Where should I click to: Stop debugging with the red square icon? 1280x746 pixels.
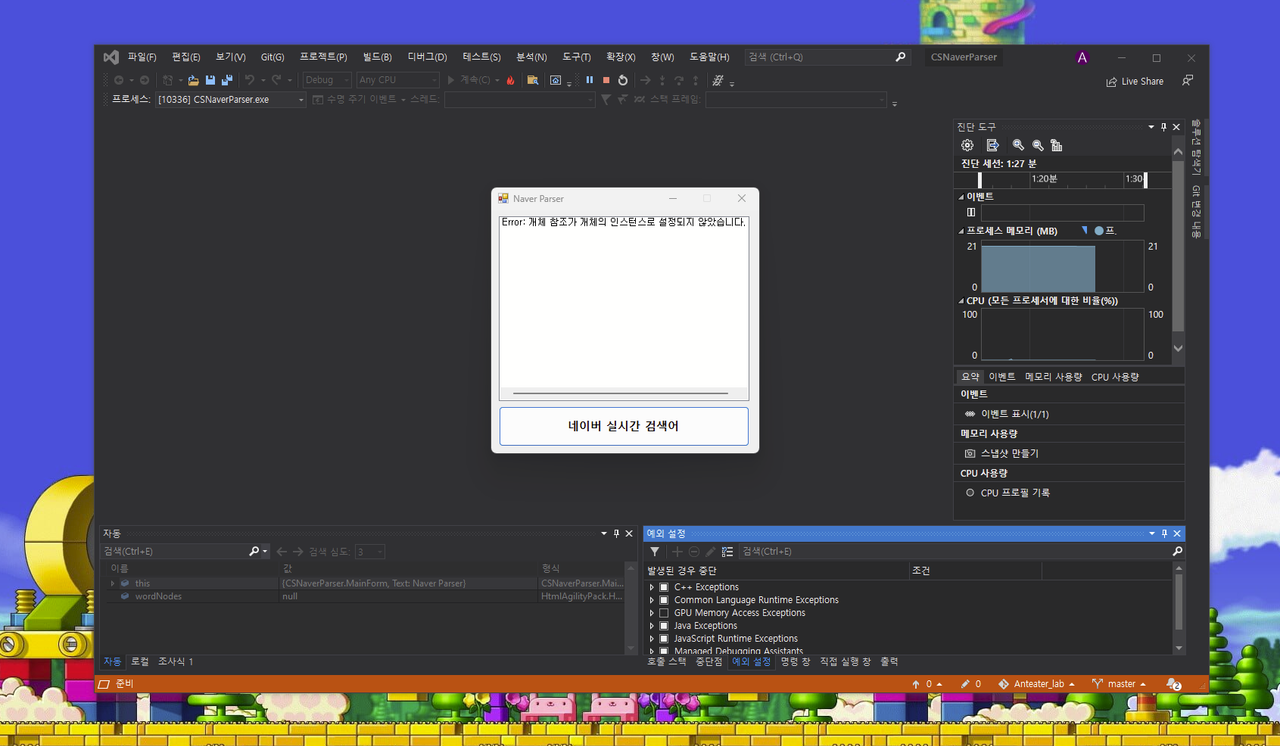coord(606,80)
